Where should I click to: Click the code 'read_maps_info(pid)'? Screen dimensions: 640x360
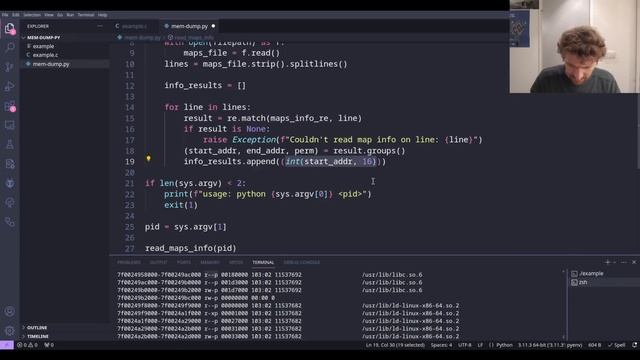pyautogui.click(x=191, y=248)
